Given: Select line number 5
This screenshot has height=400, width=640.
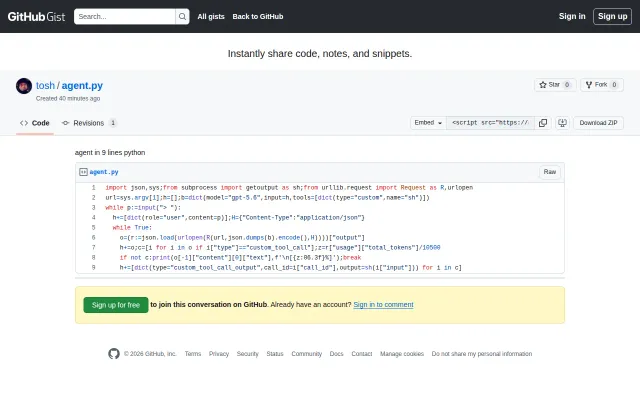Looking at the screenshot, I should [x=93, y=228].
